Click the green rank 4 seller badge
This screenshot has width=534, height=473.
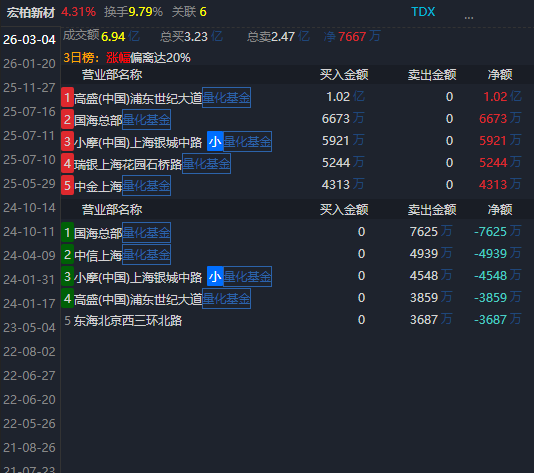pos(67,298)
